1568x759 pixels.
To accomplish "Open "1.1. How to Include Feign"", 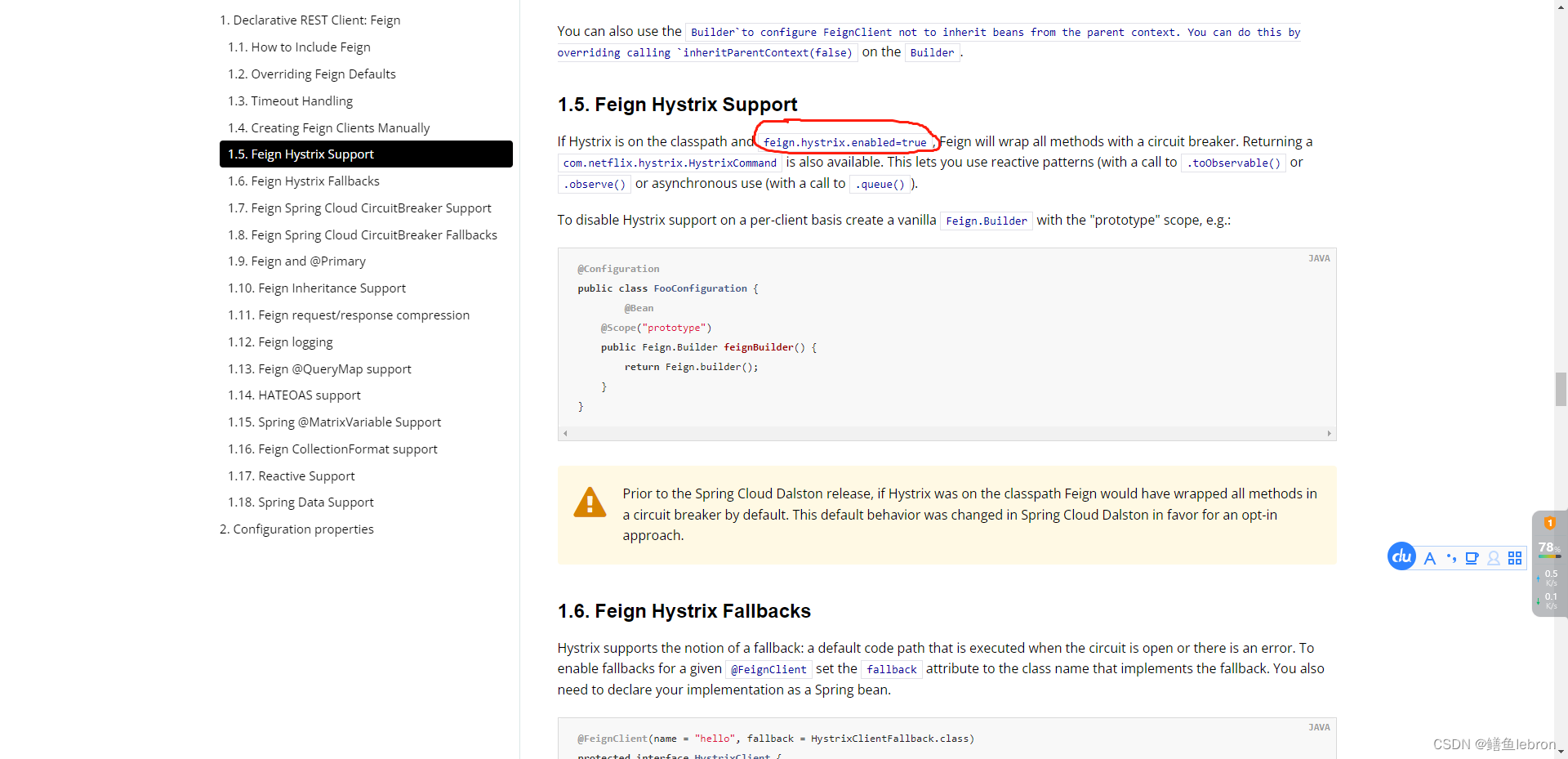I will pos(299,47).
